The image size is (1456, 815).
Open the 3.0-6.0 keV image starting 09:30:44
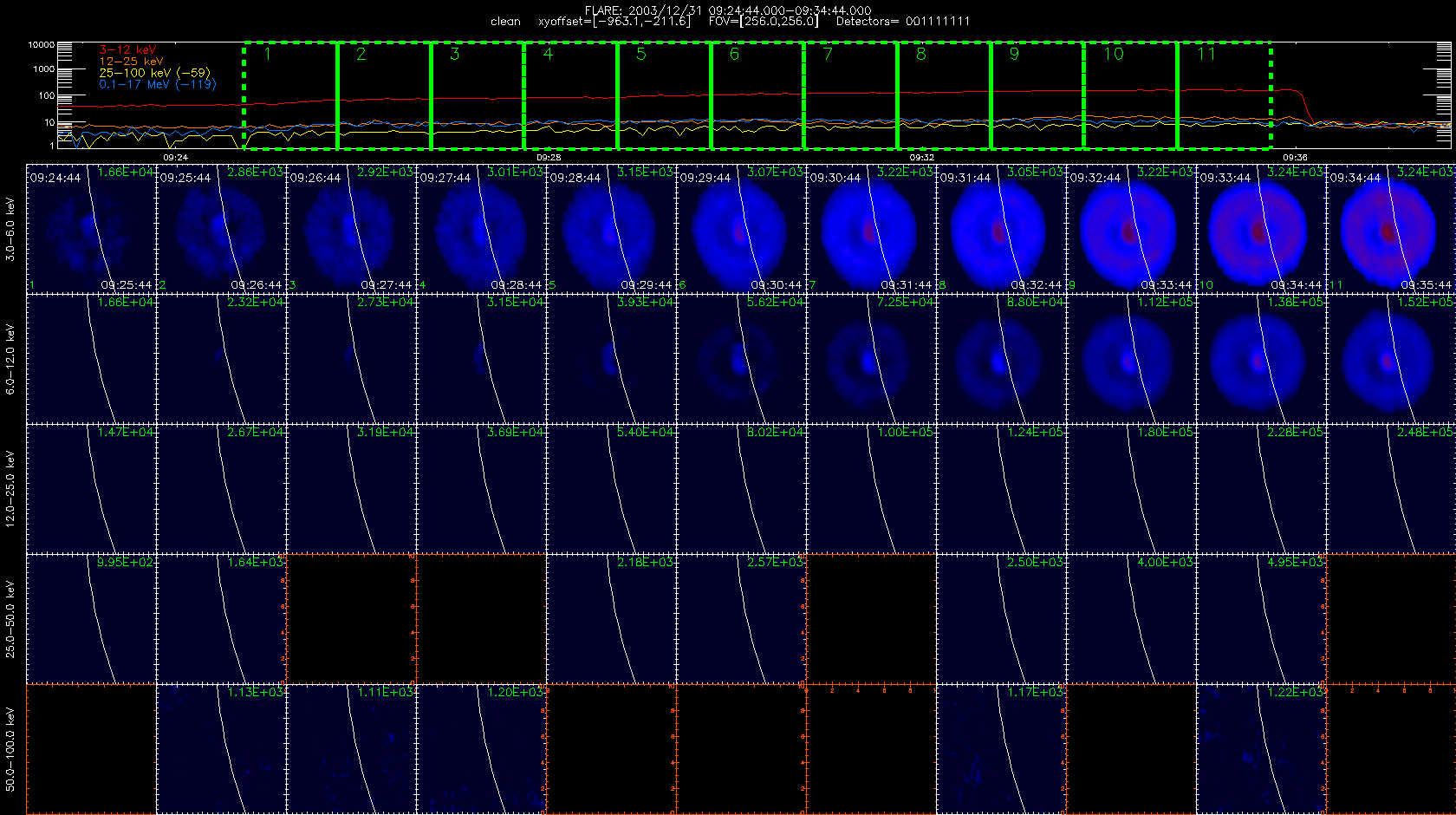pyautogui.click(x=871, y=229)
